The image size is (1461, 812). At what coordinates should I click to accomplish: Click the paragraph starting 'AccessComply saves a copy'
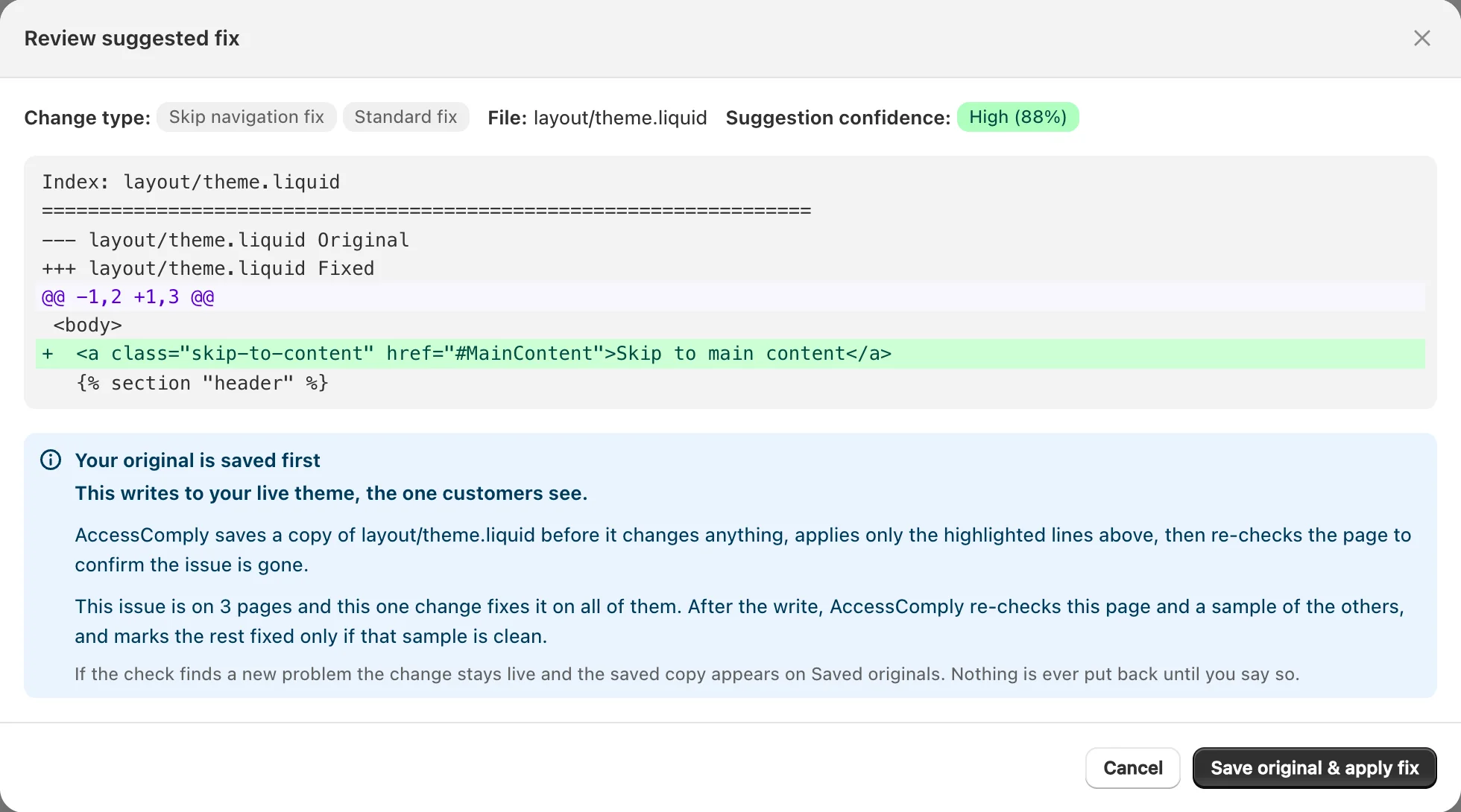pyautogui.click(x=742, y=550)
